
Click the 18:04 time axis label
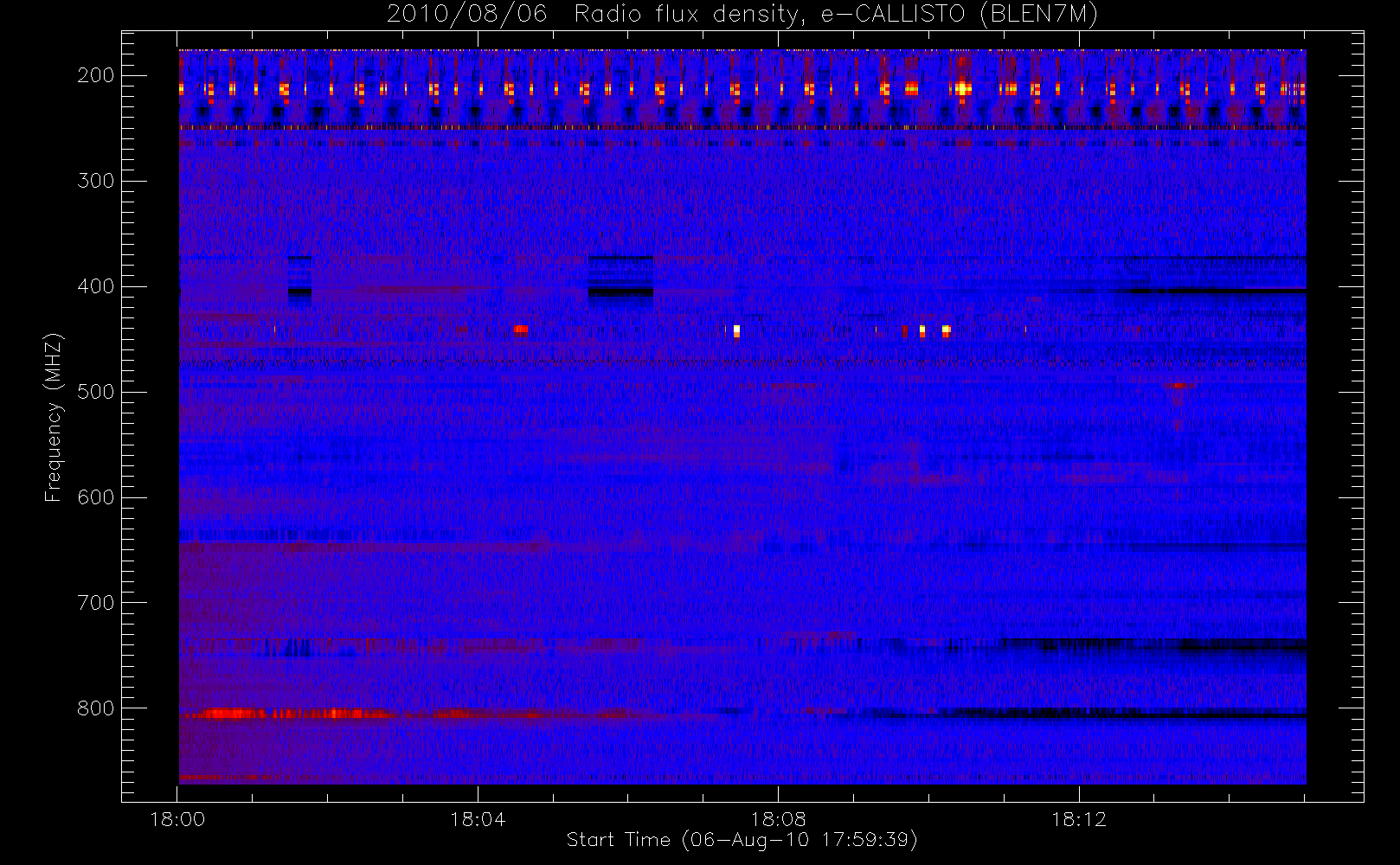(x=478, y=819)
